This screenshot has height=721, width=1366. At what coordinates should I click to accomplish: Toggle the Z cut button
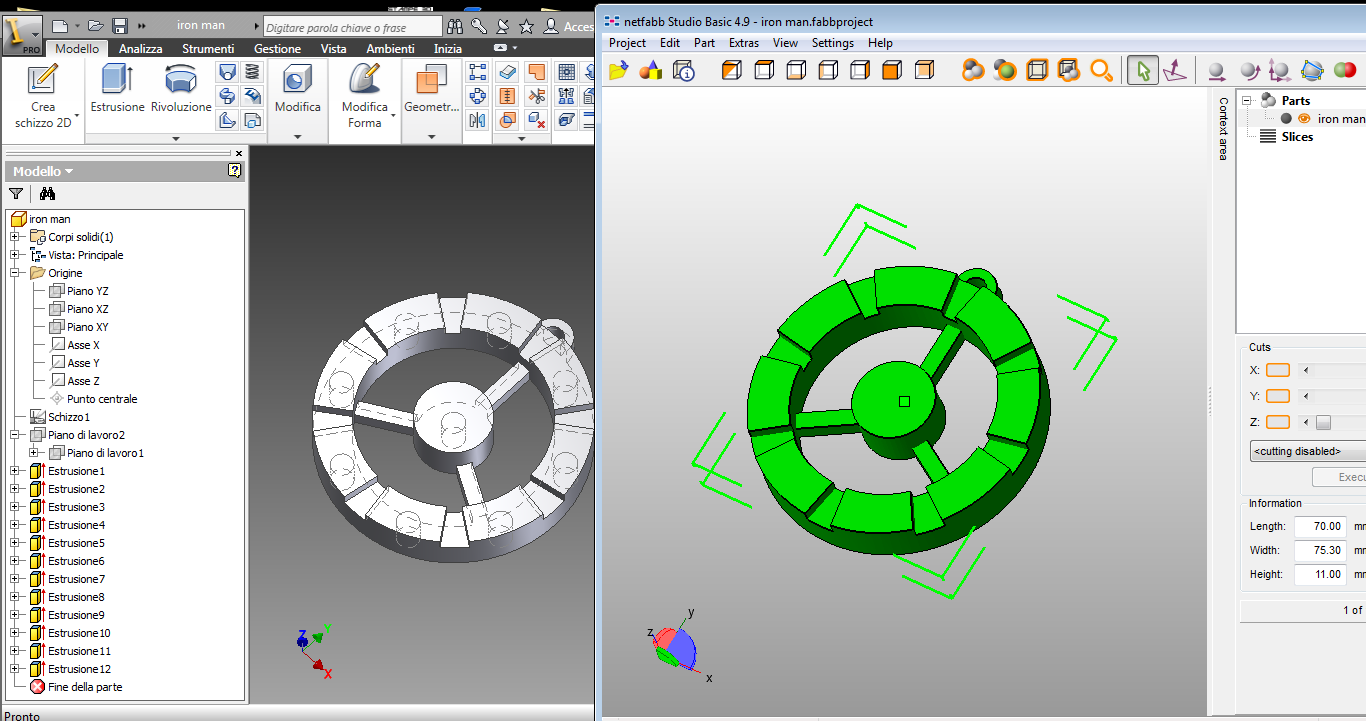pos(1277,422)
